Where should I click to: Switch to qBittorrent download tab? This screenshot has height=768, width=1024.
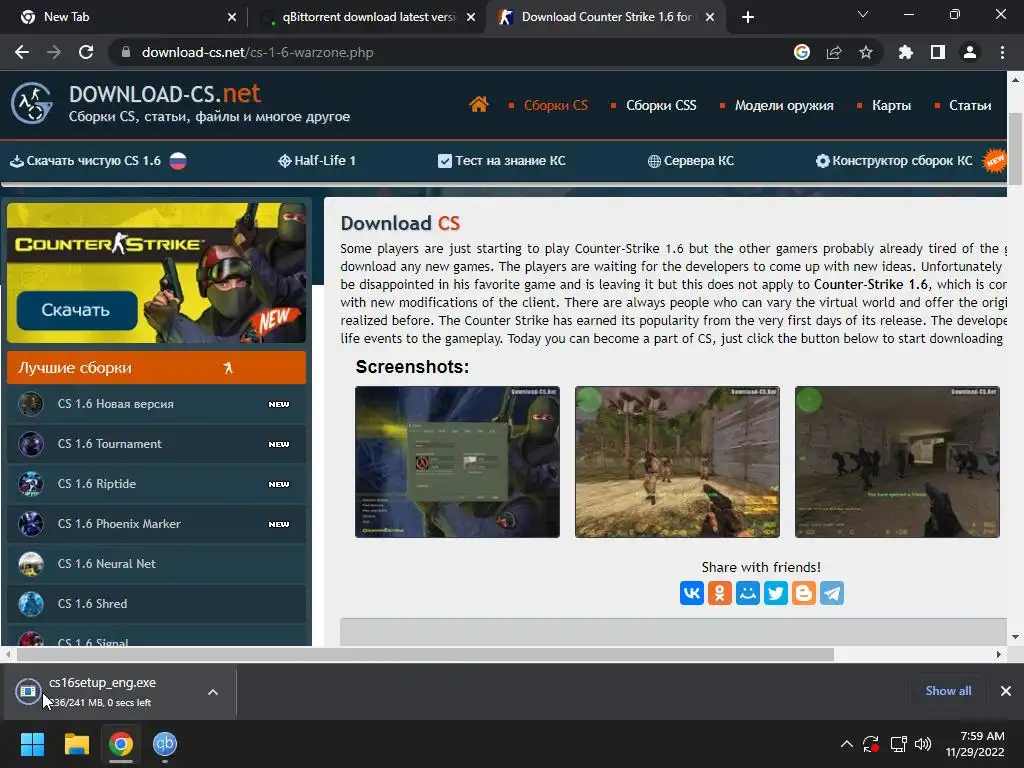[369, 17]
